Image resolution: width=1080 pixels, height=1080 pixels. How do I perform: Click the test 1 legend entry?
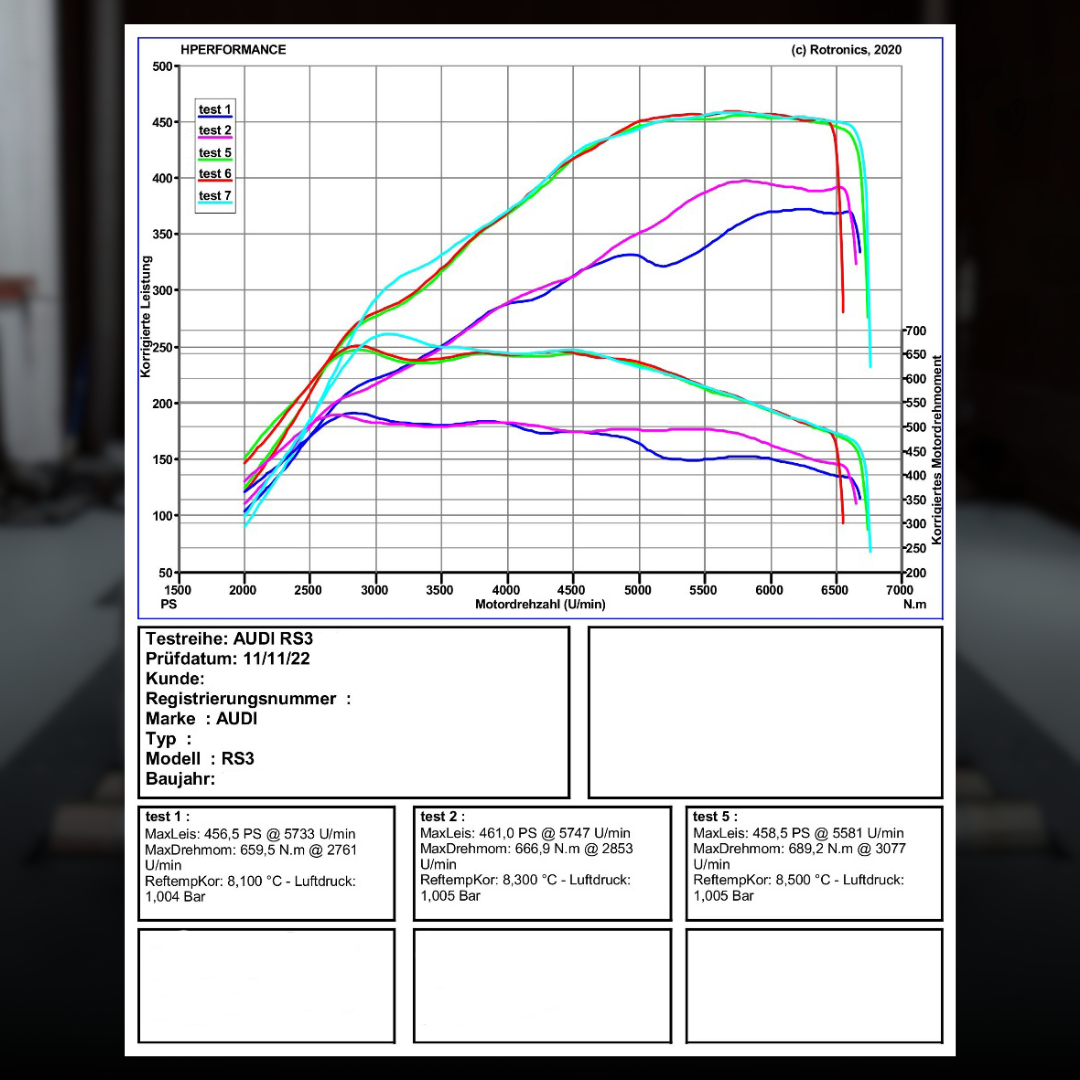(x=215, y=109)
